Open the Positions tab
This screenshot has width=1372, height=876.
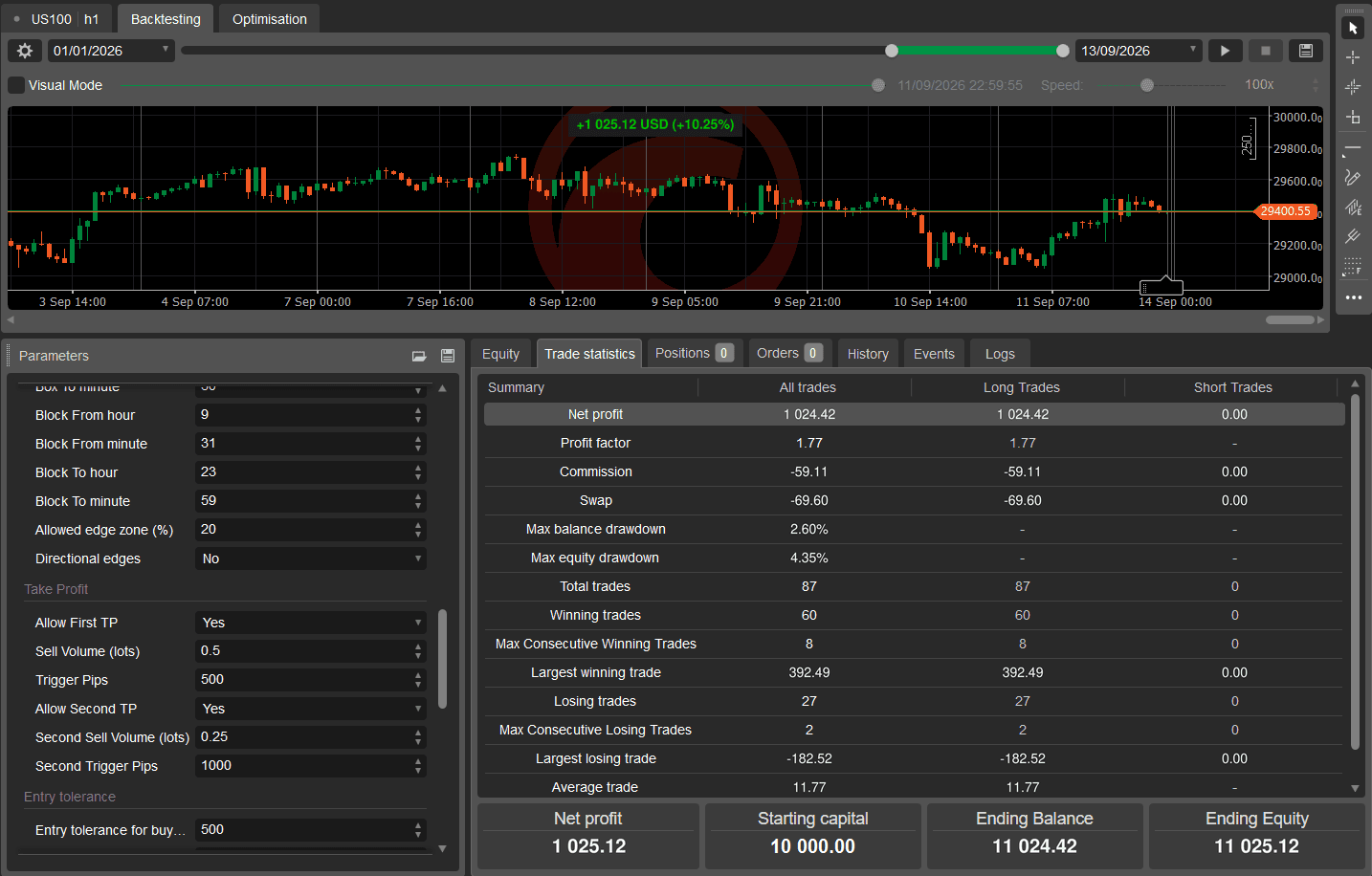[694, 353]
